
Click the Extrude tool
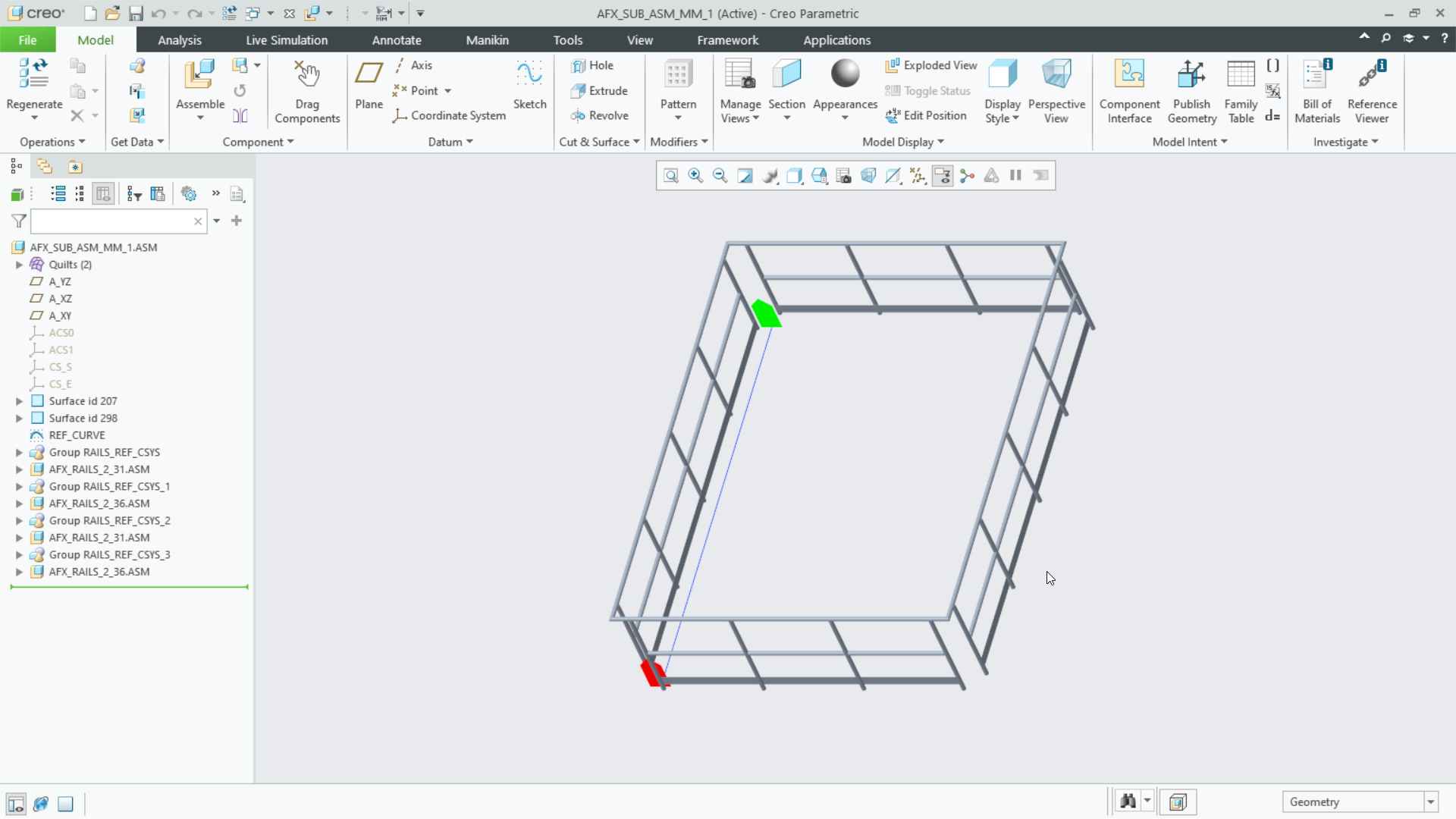(x=599, y=91)
